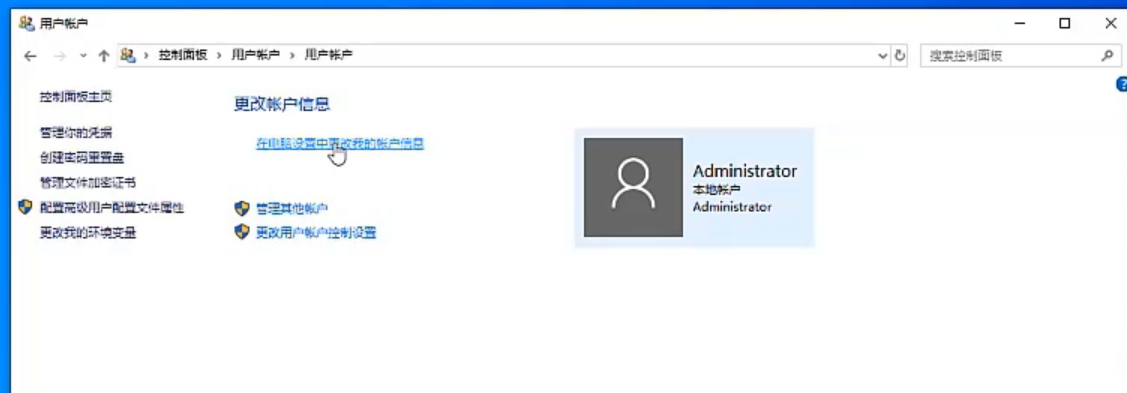The image size is (1127, 393).
Task: Click the user accounts icon in address bar
Action: 128,55
